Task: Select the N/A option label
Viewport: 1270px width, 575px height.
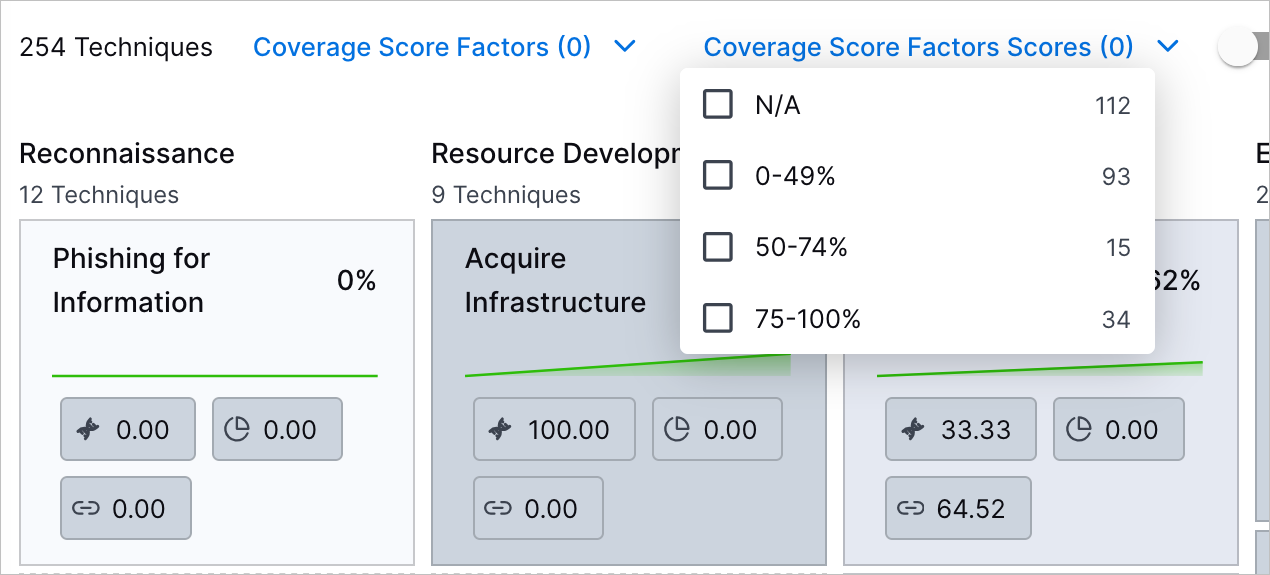Action: click(778, 105)
